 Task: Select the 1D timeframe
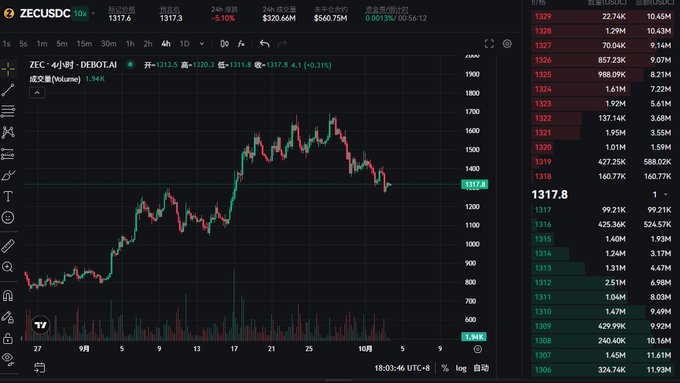184,44
